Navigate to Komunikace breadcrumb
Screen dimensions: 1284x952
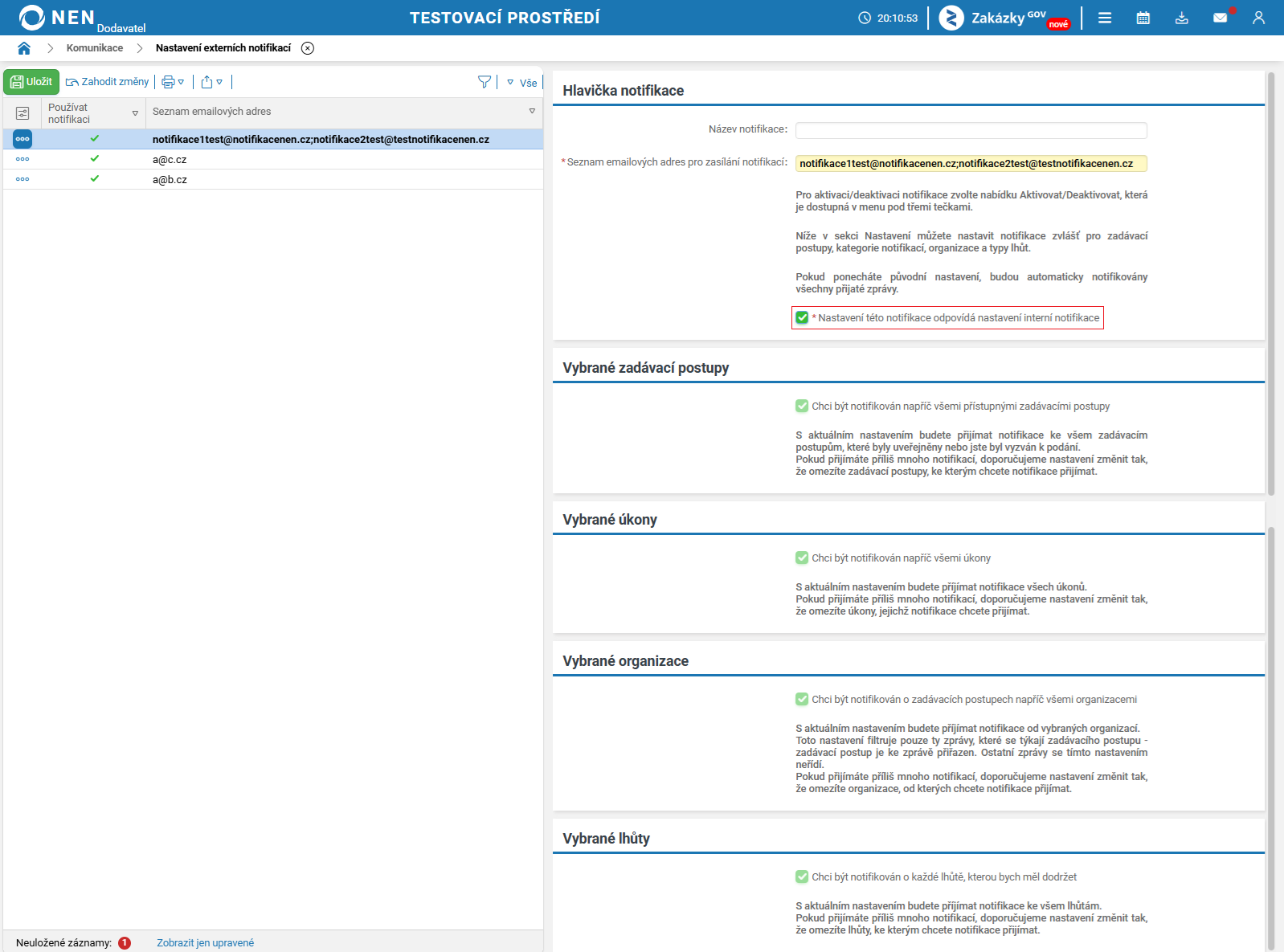point(95,48)
